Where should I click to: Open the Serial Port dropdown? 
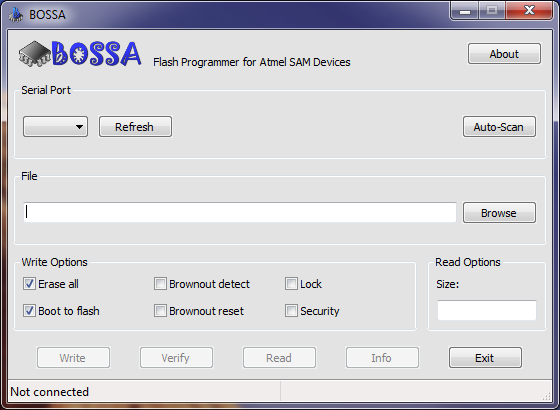pos(55,126)
